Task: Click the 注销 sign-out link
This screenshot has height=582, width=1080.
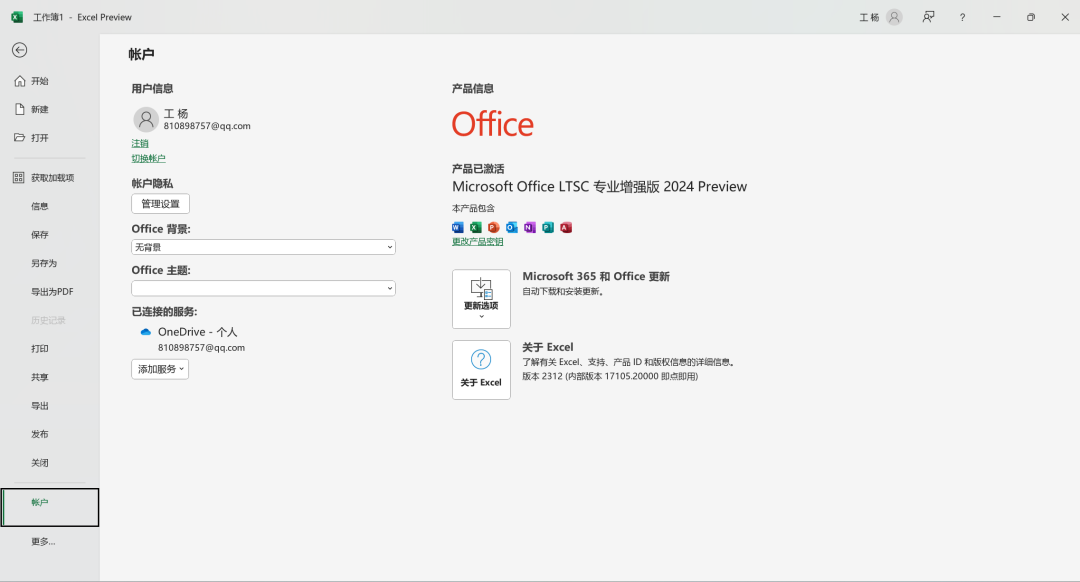Action: click(x=140, y=143)
